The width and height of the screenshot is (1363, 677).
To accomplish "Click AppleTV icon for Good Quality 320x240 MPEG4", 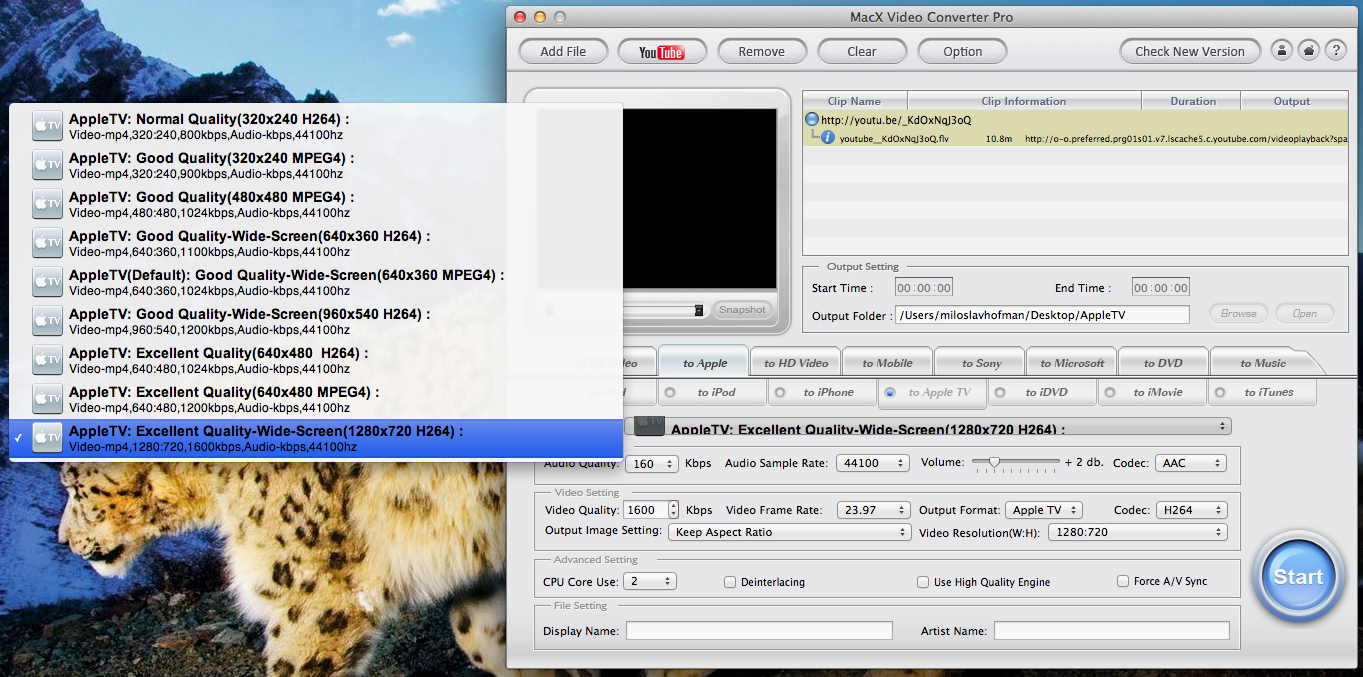I will click(47, 164).
